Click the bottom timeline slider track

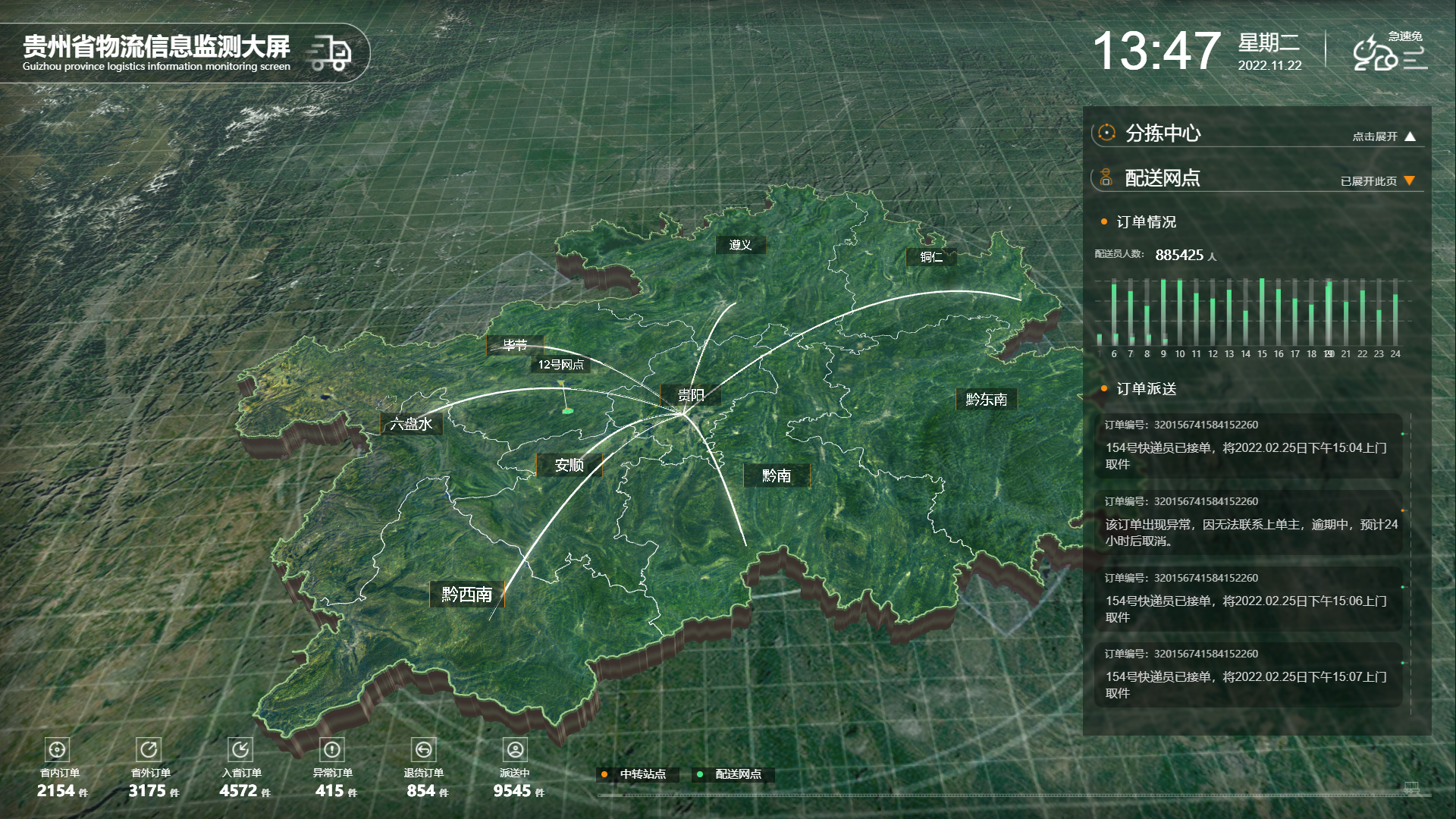tap(1015, 795)
